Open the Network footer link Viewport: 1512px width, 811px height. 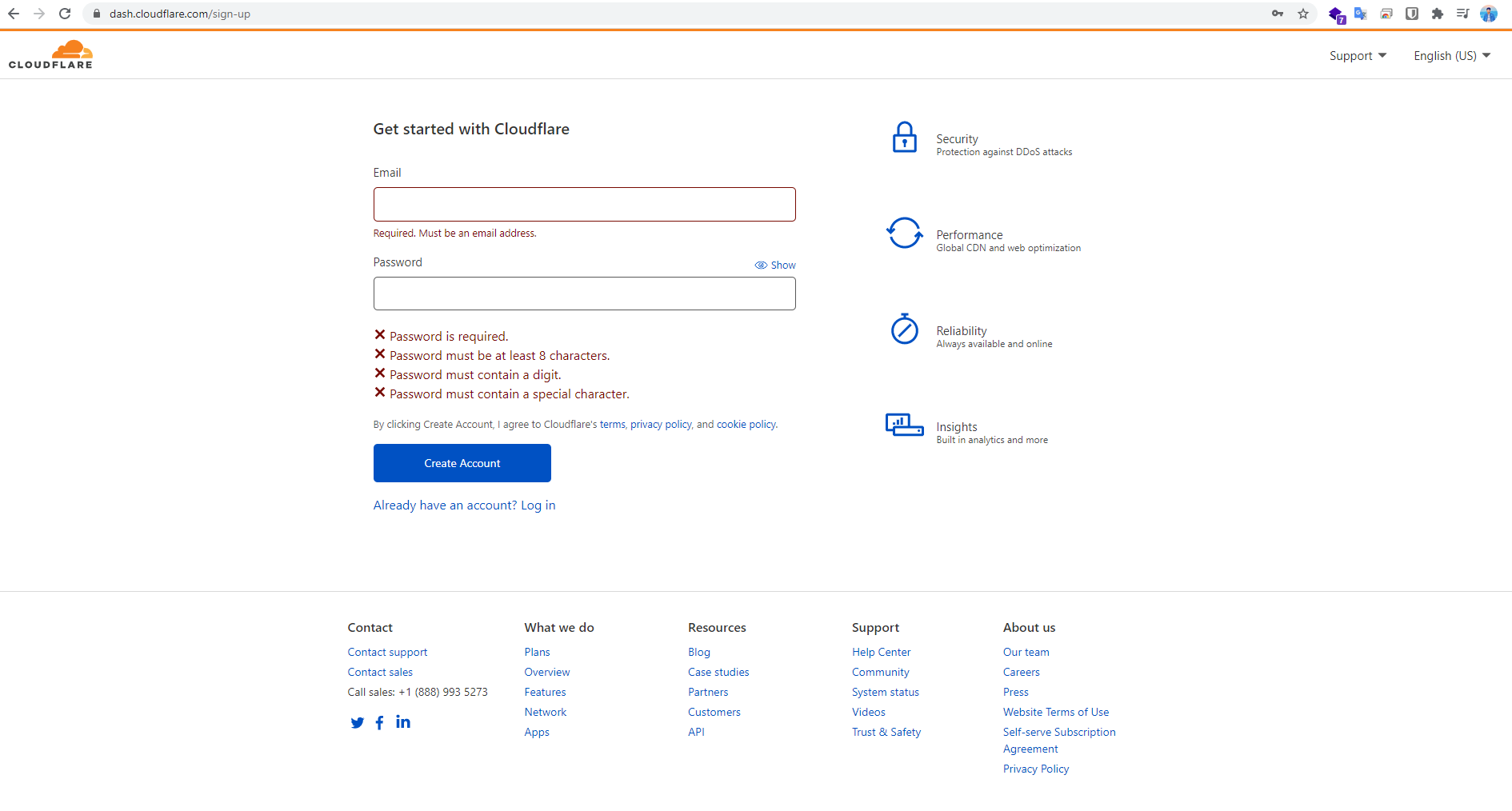545,713
